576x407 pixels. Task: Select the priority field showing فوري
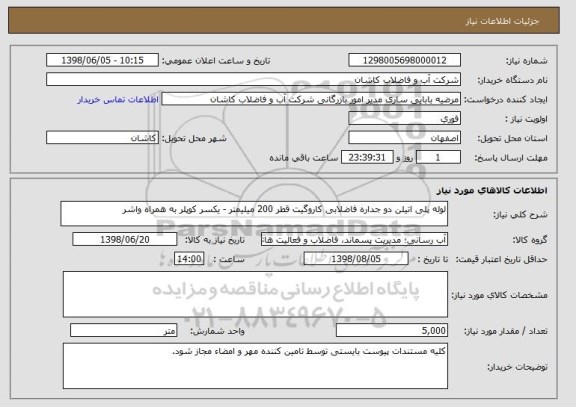click(404, 119)
